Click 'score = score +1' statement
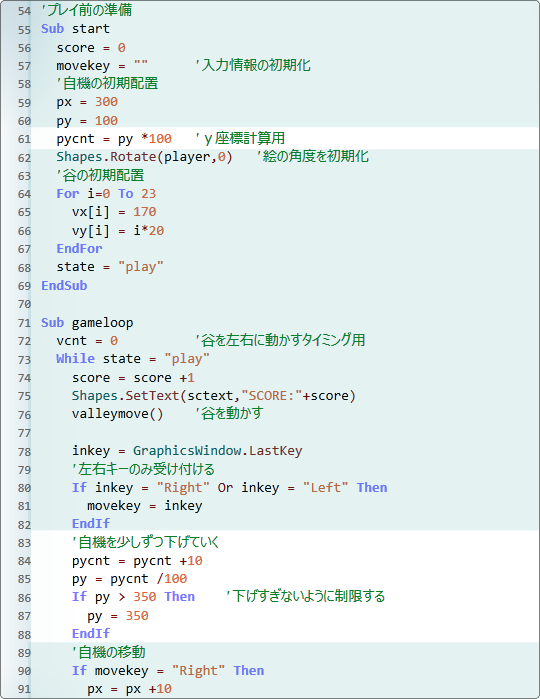 [133, 378]
